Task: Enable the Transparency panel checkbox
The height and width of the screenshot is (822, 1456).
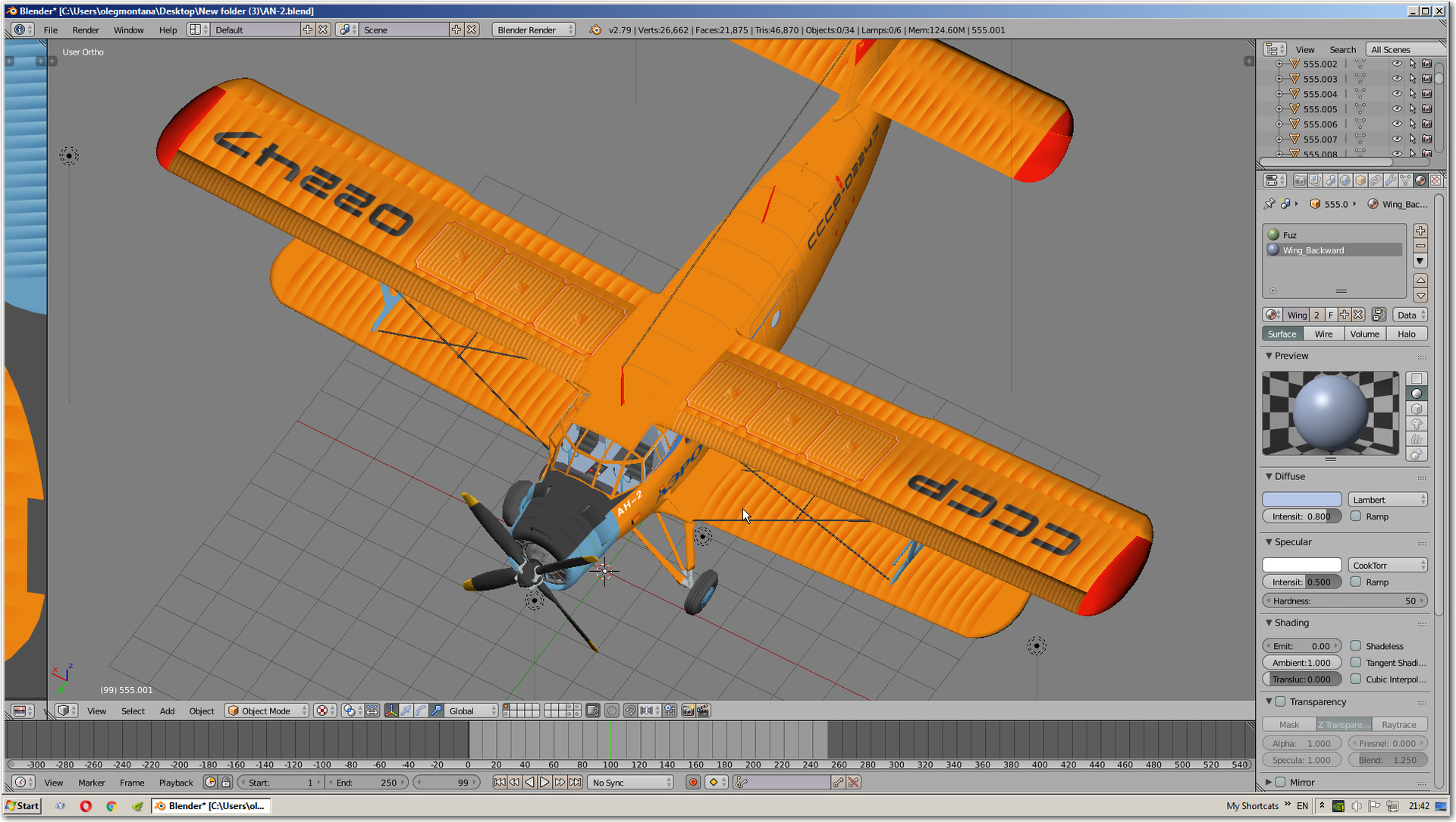Action: tap(1281, 701)
